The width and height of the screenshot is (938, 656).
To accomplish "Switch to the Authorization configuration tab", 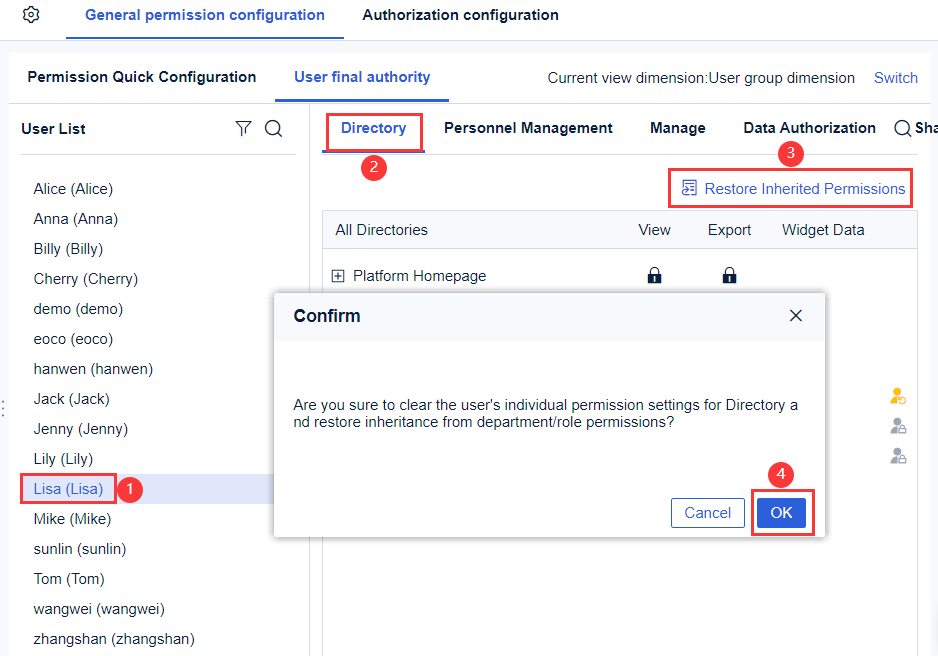I will (459, 15).
